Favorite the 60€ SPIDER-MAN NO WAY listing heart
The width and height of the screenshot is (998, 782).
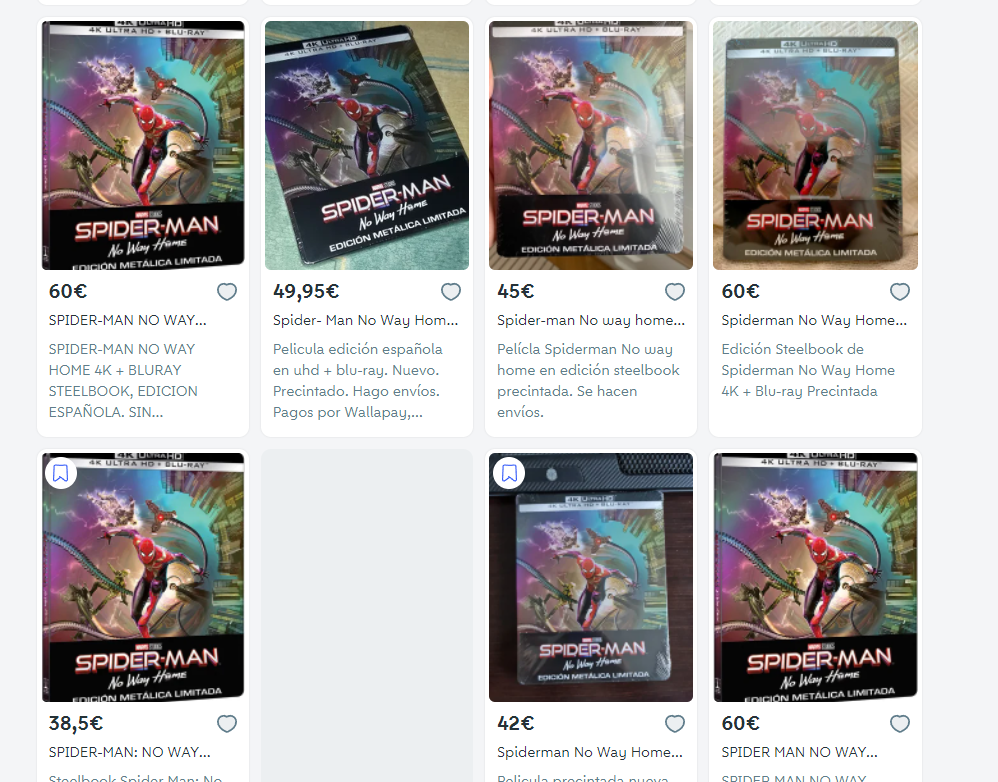[x=227, y=291]
